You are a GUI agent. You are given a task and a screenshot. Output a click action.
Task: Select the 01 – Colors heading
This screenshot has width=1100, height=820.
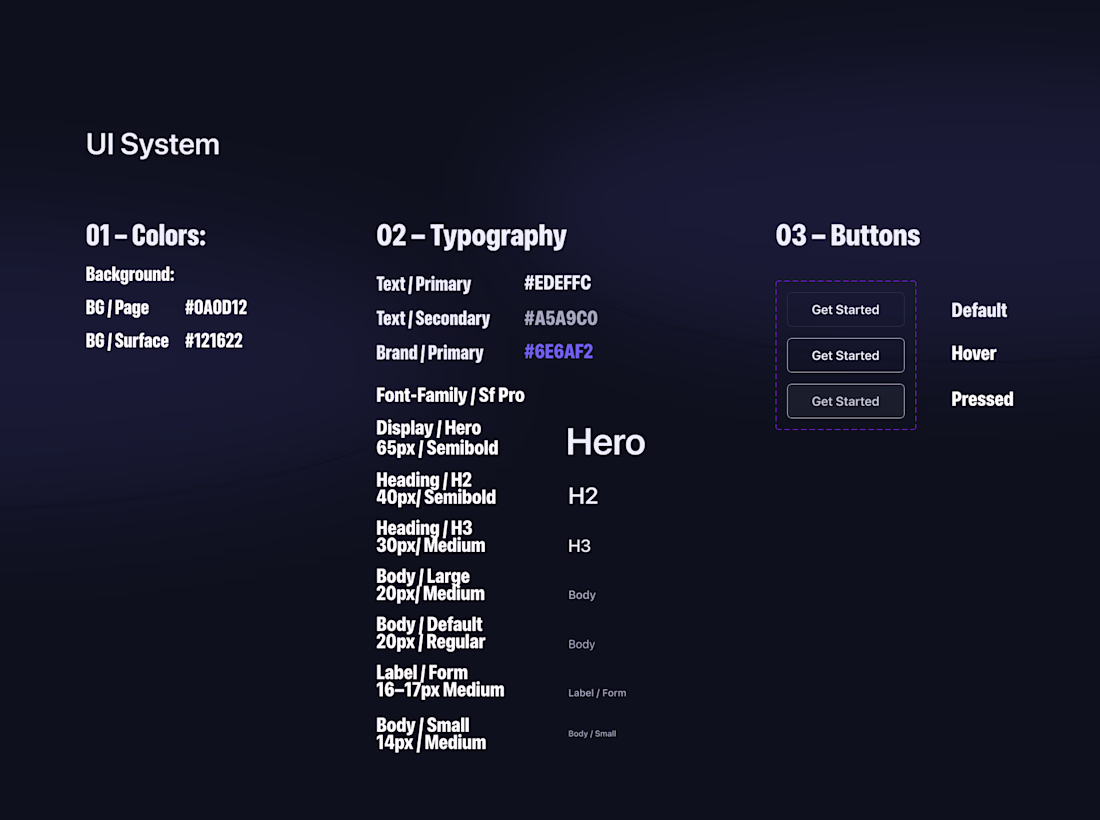click(146, 236)
